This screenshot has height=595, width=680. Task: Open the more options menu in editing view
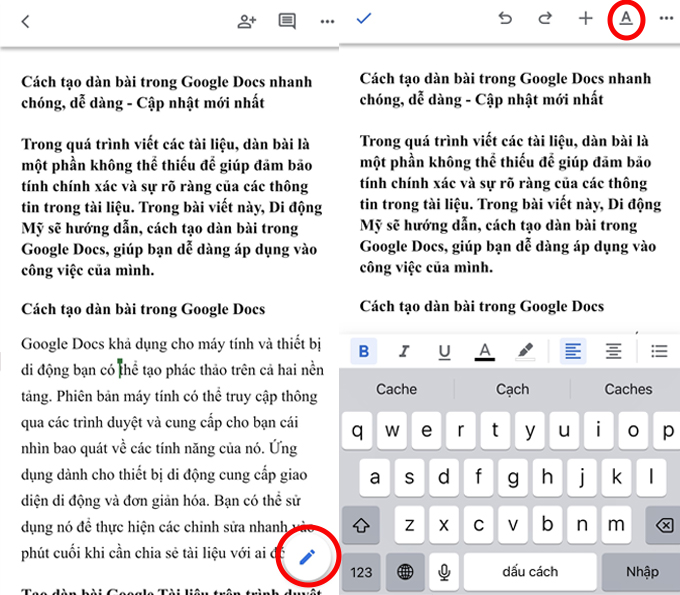click(x=666, y=18)
